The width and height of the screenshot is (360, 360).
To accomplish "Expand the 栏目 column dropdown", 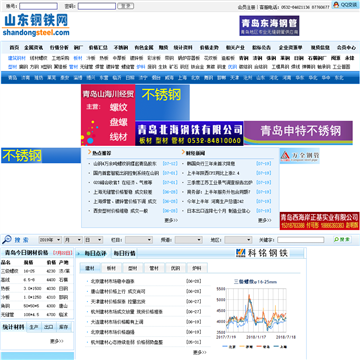I will pos(139,240).
